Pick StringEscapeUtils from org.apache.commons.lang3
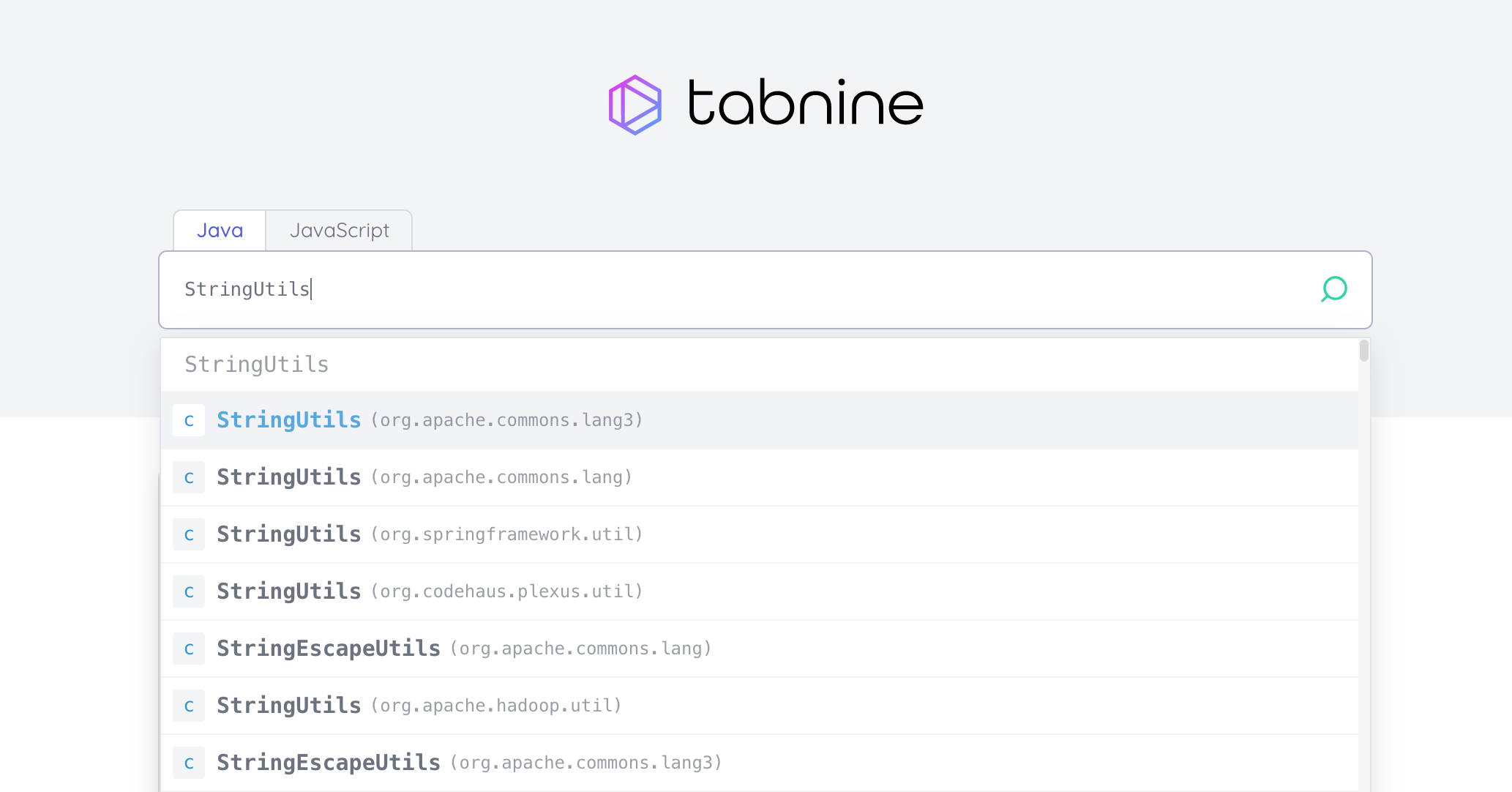The image size is (1512, 792). point(468,763)
